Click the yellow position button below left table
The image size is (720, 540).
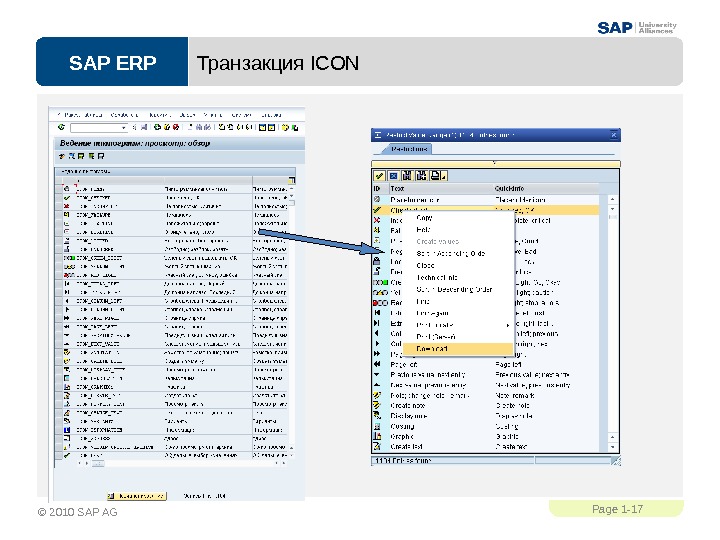click(137, 496)
